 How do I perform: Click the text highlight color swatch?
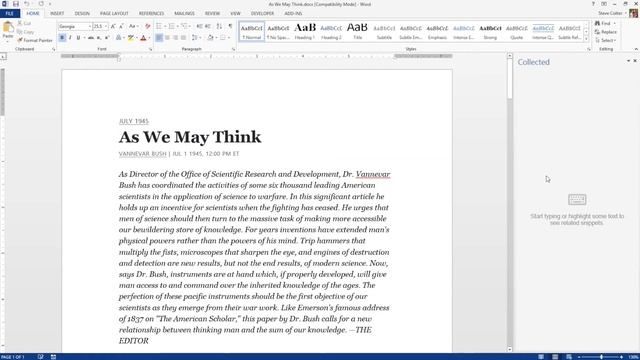(x=130, y=38)
